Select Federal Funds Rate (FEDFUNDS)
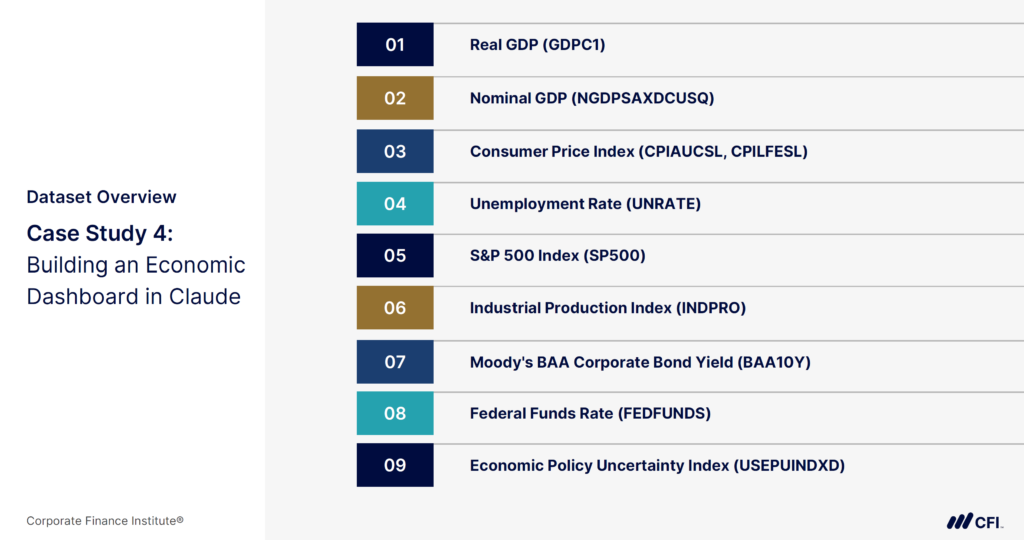The height and width of the screenshot is (540, 1024). pyautogui.click(x=590, y=413)
